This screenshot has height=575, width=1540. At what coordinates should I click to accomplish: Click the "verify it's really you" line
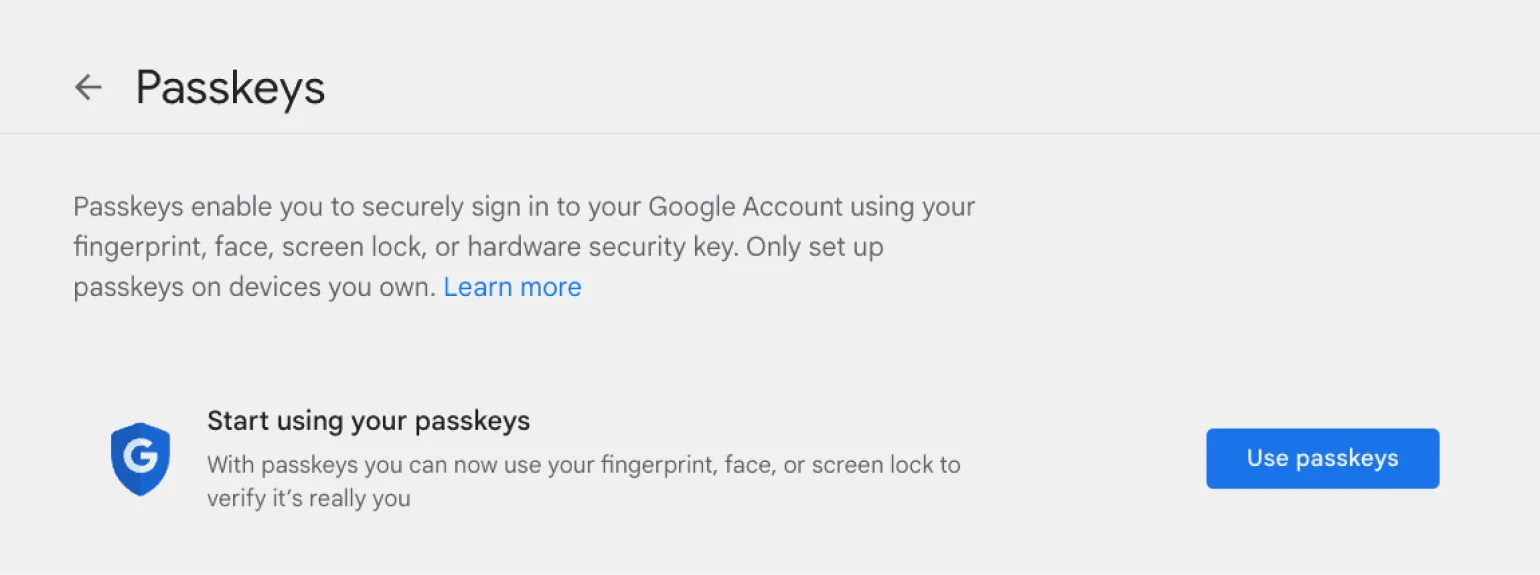(308, 498)
